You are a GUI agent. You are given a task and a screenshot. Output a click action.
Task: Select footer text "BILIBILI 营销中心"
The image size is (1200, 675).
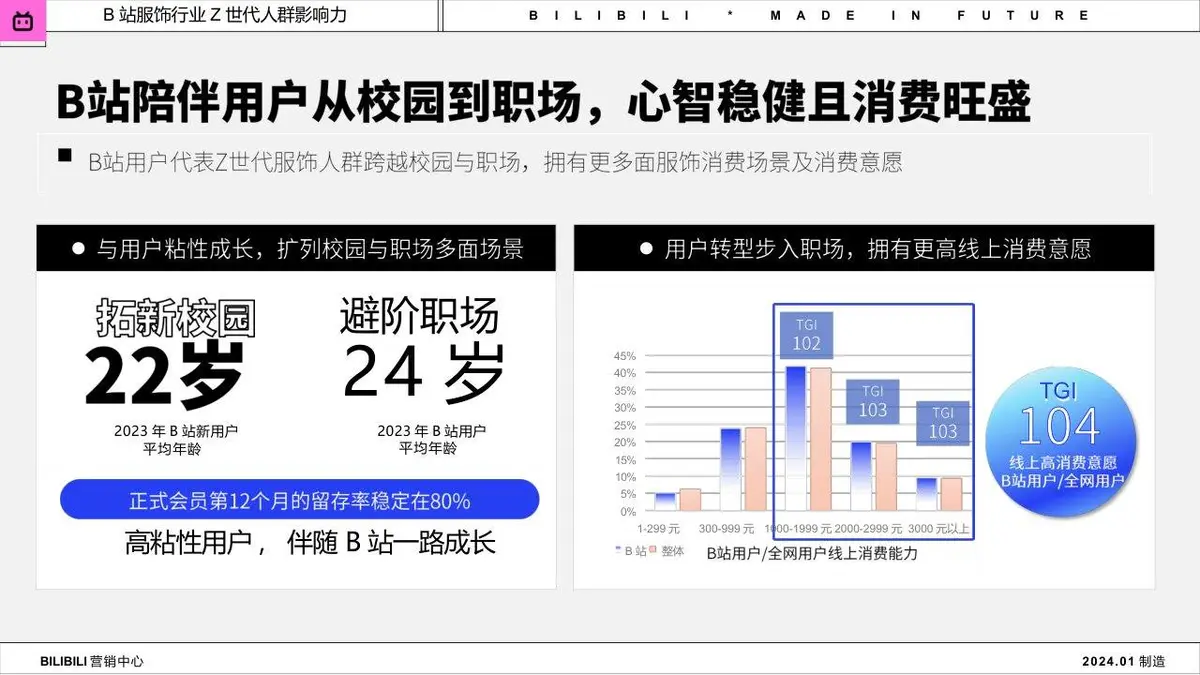pyautogui.click(x=92, y=661)
